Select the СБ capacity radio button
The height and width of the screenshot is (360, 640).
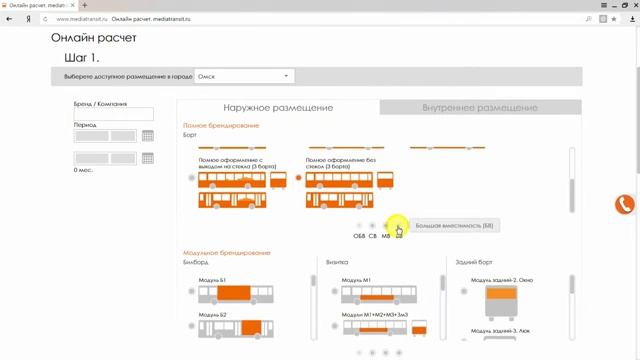coord(372,225)
